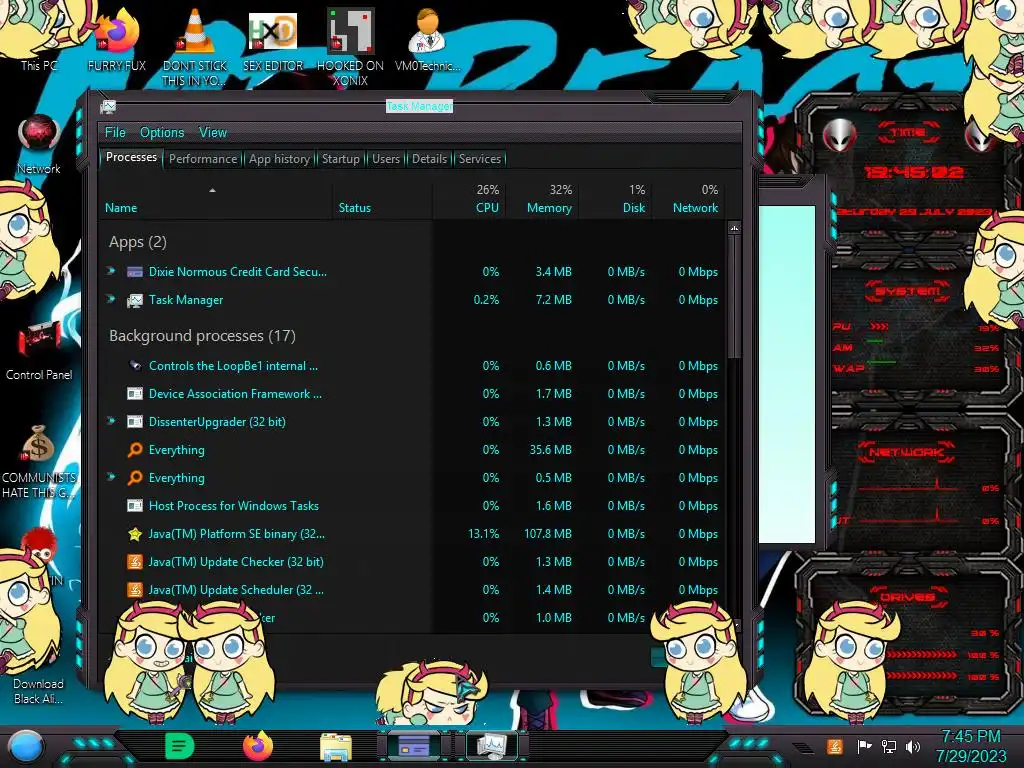Viewport: 1024px width, 768px height.
Task: Click the Java Platform SE binary star icon
Action: click(x=135, y=534)
